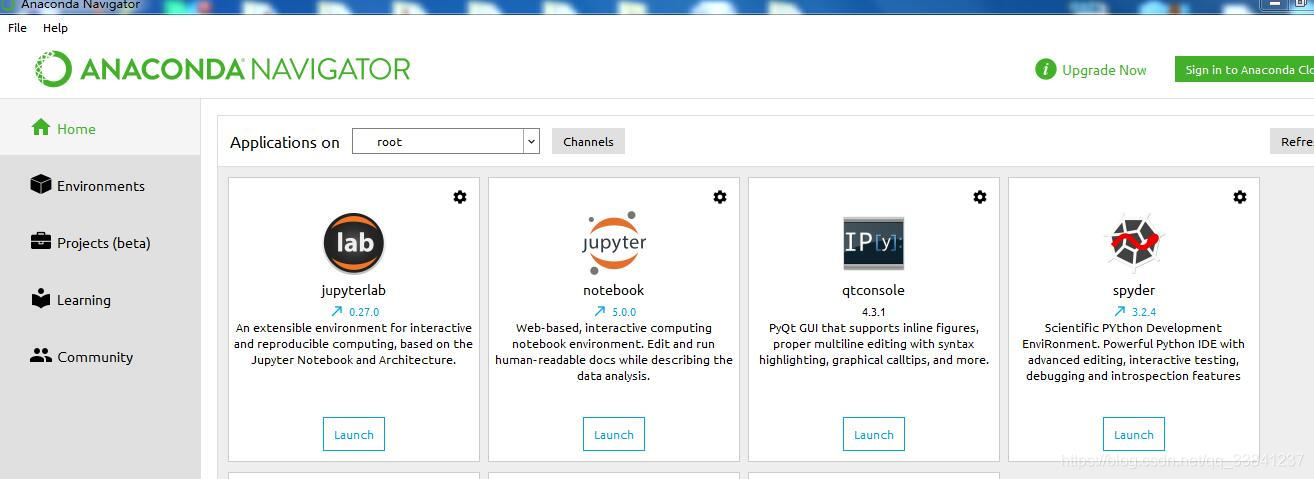Click Sign in to Anaconda Cloud
Image resolution: width=1314 pixels, height=479 pixels.
[x=1245, y=69]
